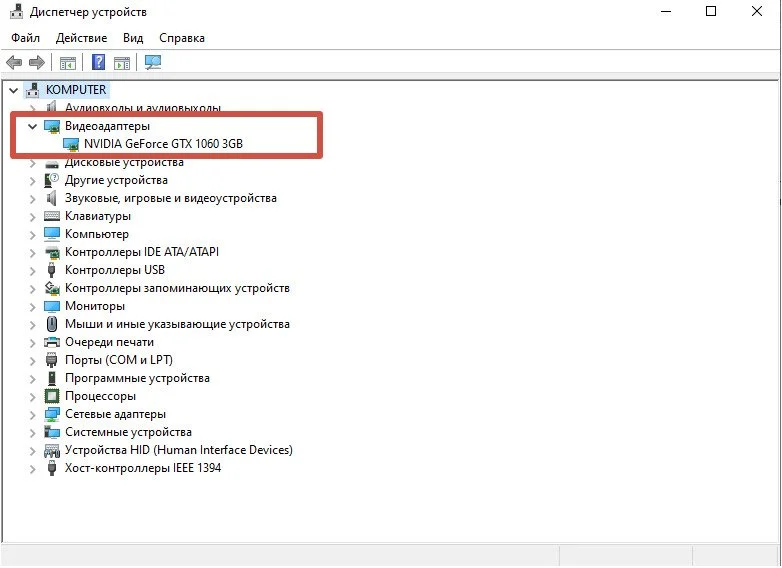The image size is (782, 568).
Task: Select the Компьютер row label
Action: coord(97,234)
